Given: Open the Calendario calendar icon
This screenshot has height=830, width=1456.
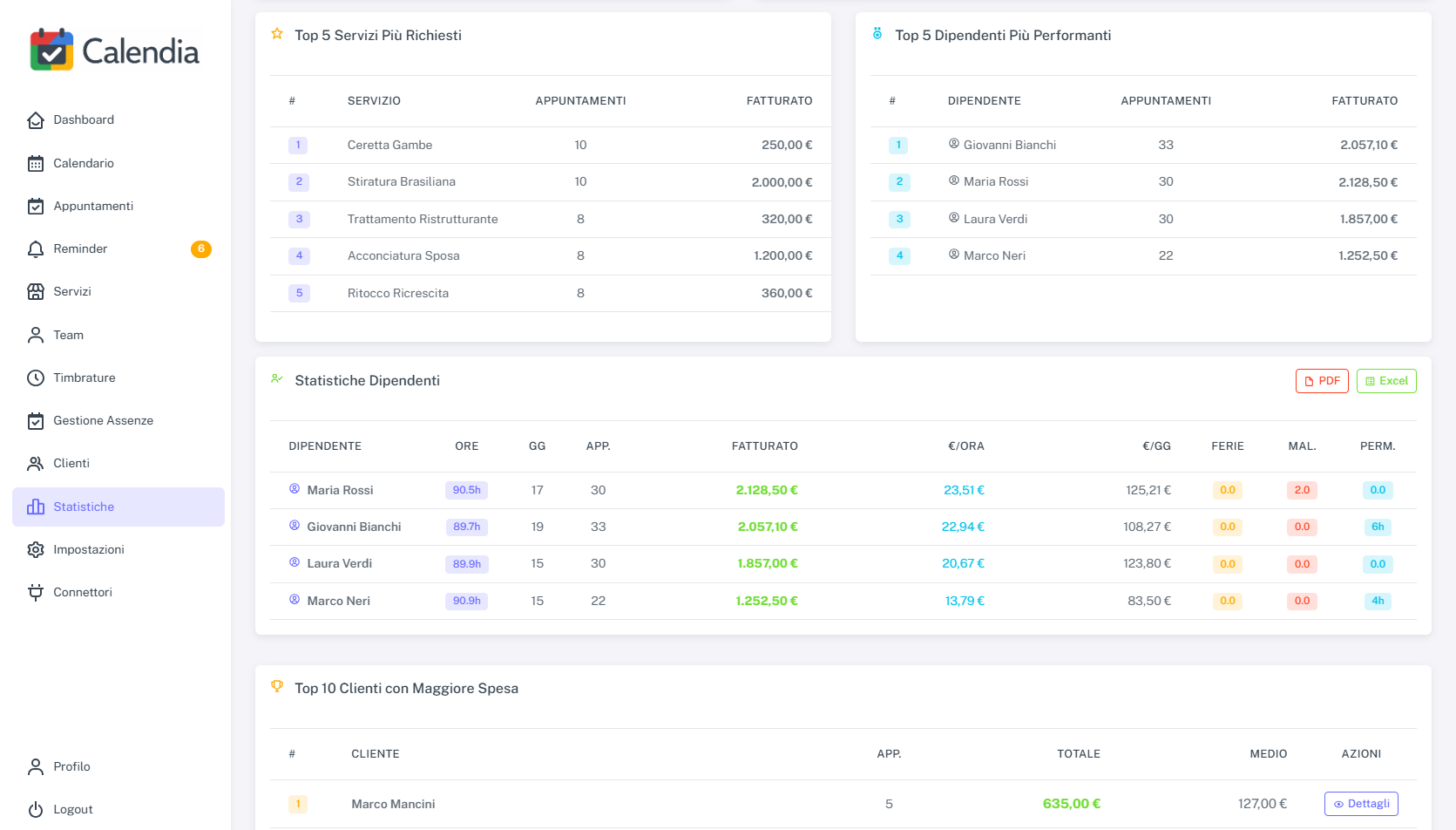Looking at the screenshot, I should pos(36,163).
